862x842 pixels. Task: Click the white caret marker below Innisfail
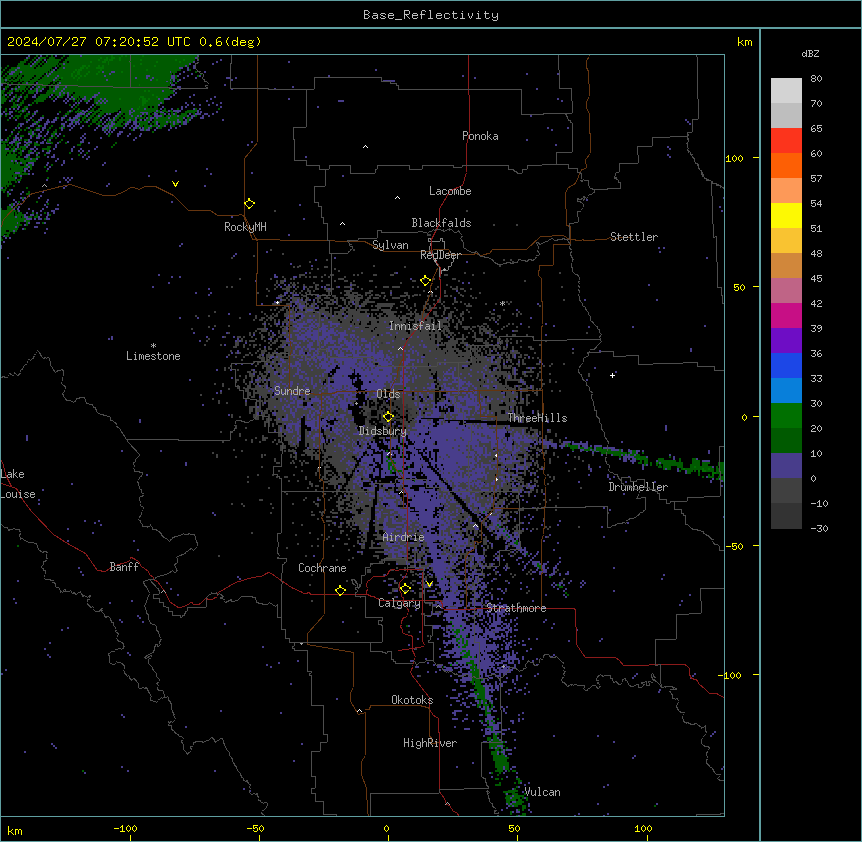click(x=400, y=348)
